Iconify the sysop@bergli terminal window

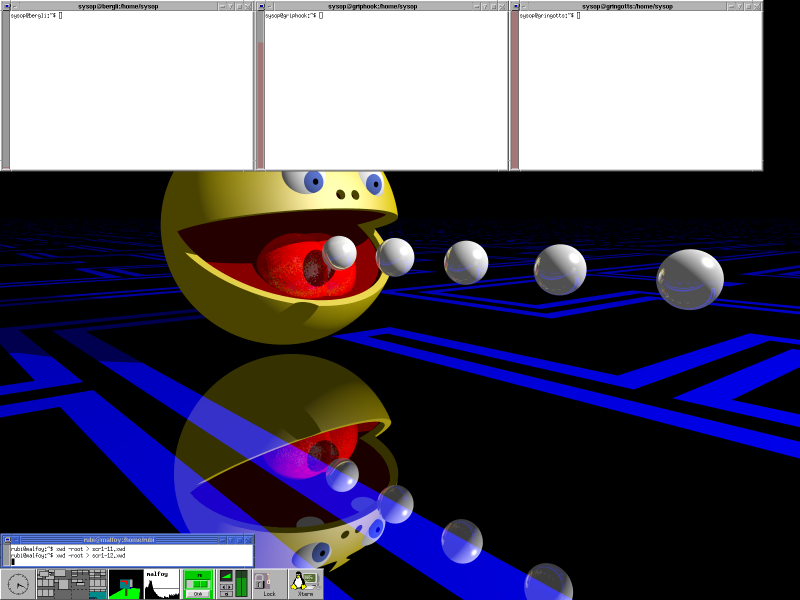click(222, 6)
